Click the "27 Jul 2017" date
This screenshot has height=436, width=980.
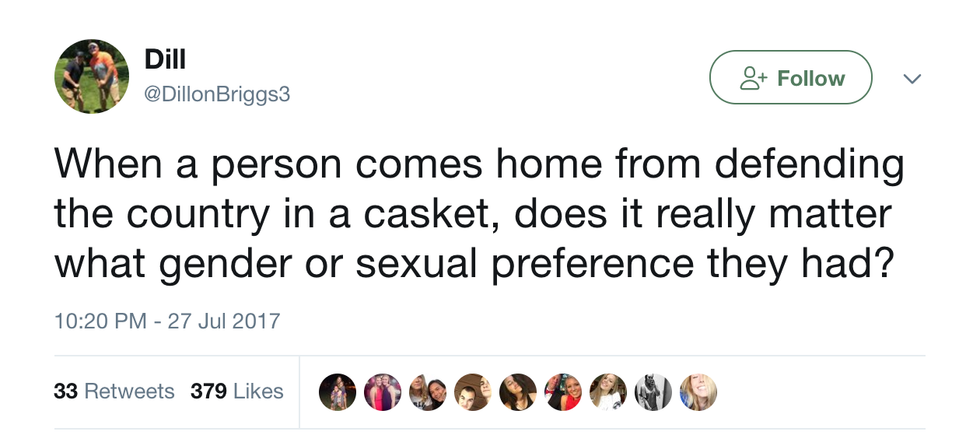(x=227, y=323)
